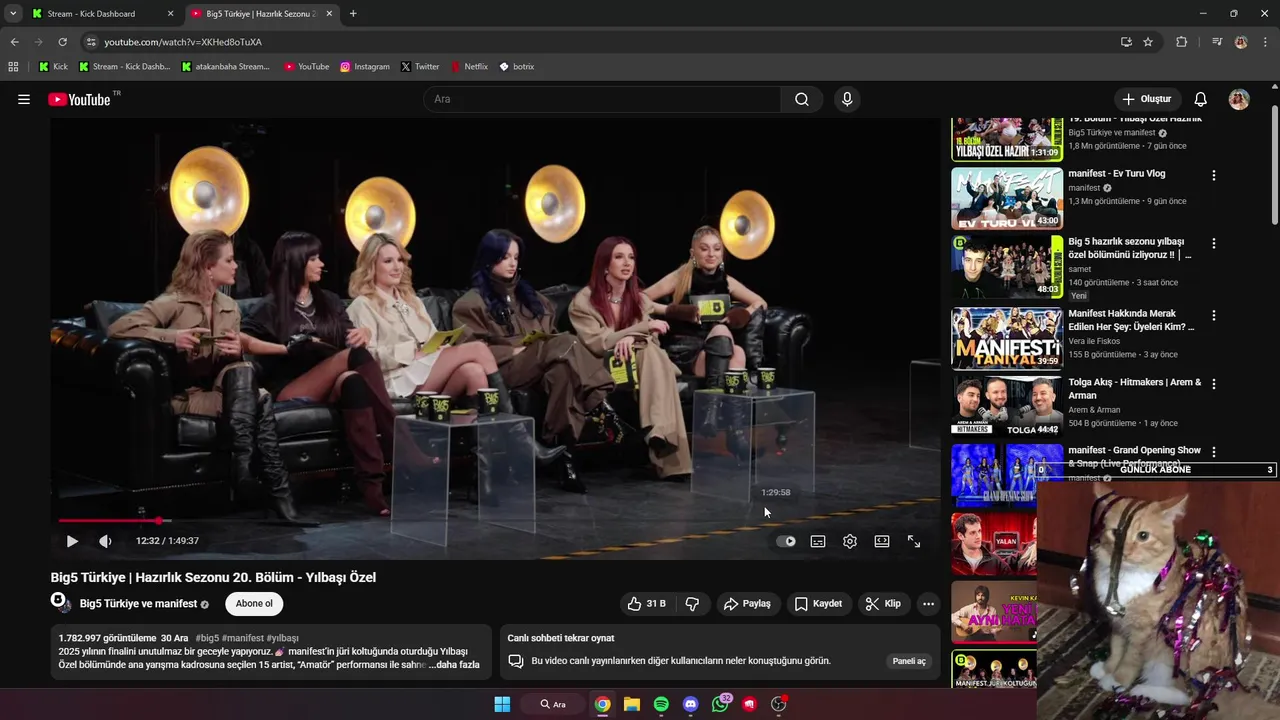
Task: Open options for Tolga Akış - Hitmakers video
Action: 1214,383
